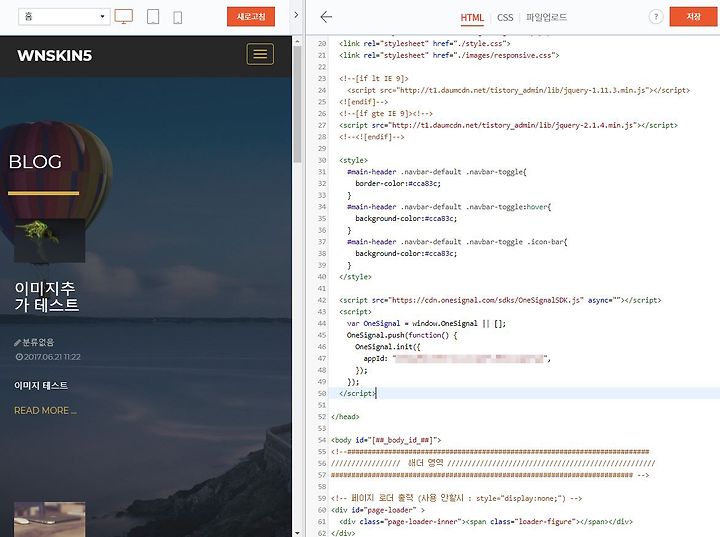Go back using the left arrow icon

[326, 17]
